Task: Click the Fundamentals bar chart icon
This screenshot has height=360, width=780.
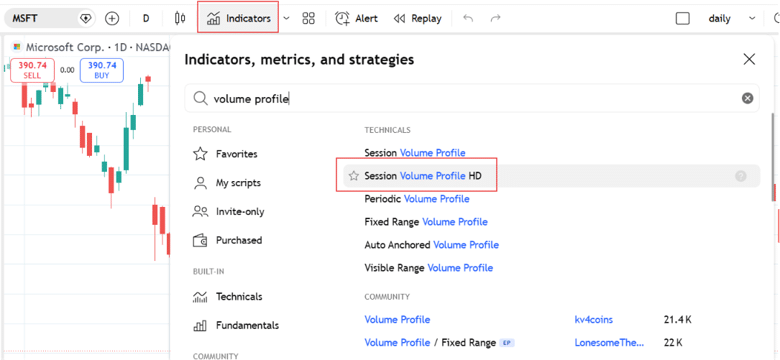Action: [x=200, y=326]
